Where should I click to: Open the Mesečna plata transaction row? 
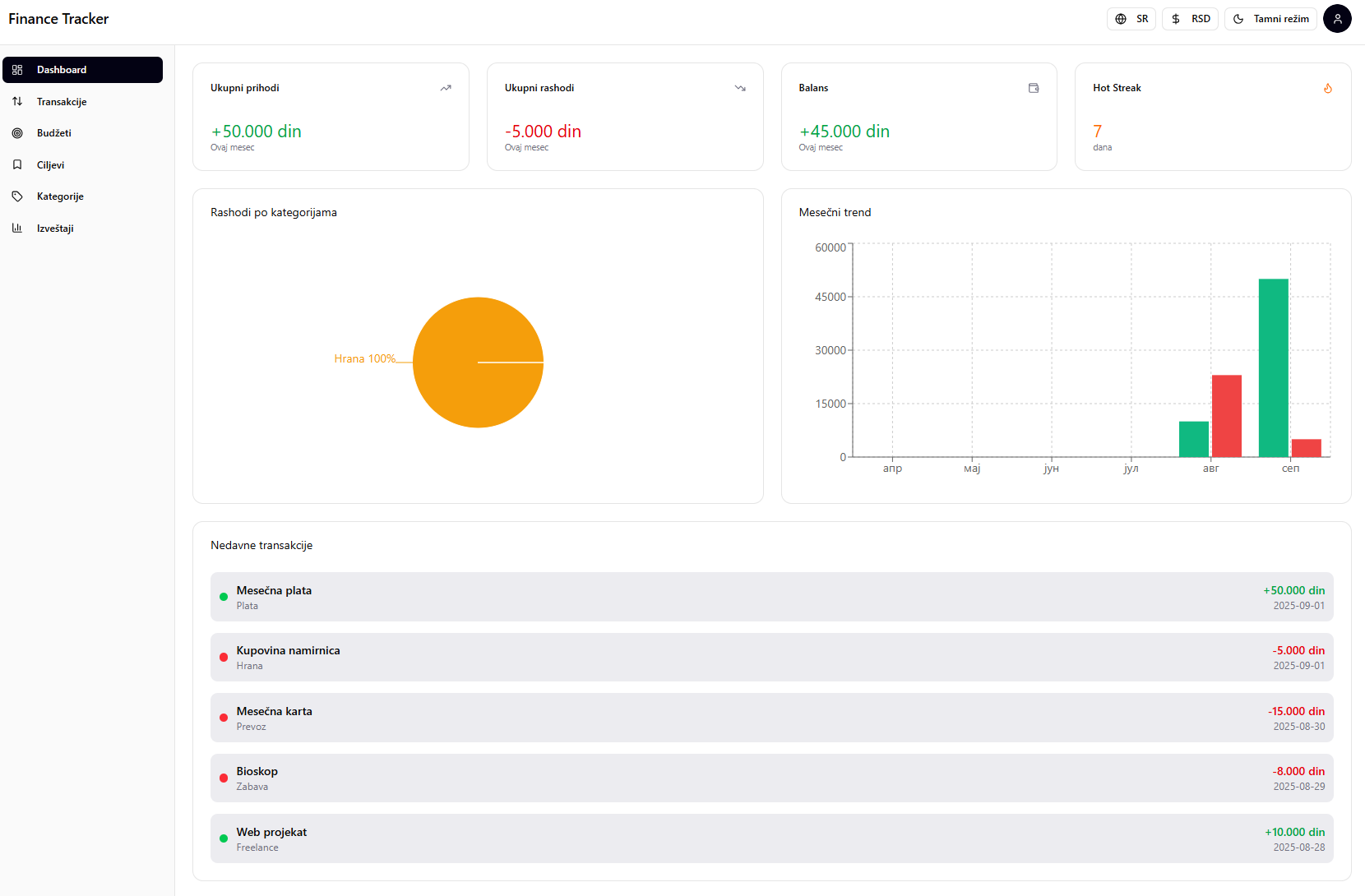[771, 597]
